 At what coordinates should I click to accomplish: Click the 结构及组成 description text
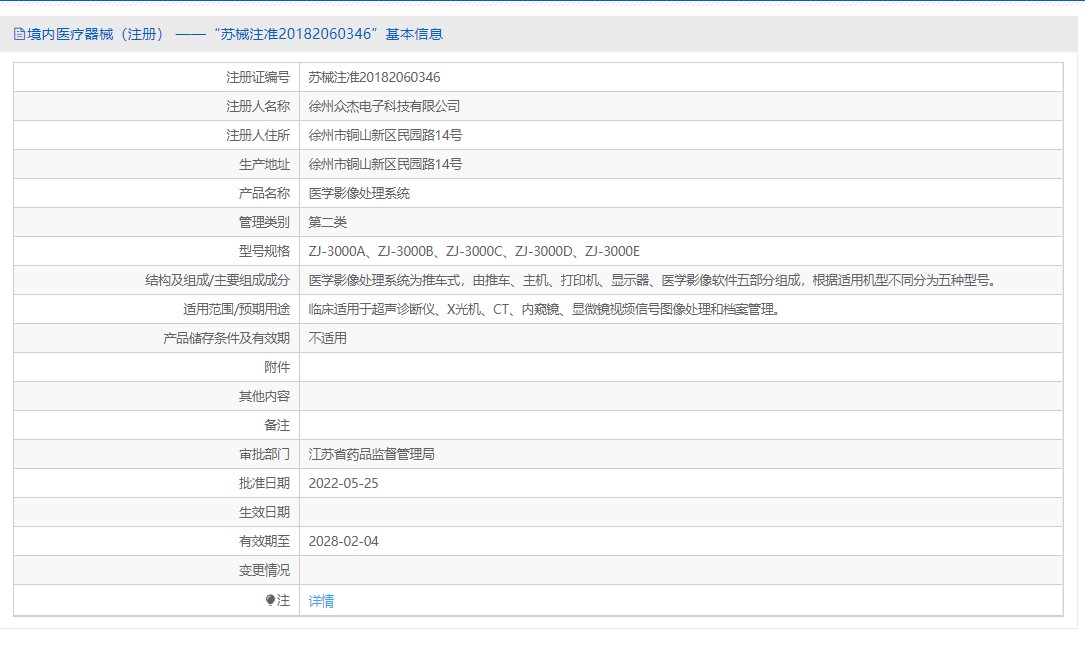[x=653, y=281]
